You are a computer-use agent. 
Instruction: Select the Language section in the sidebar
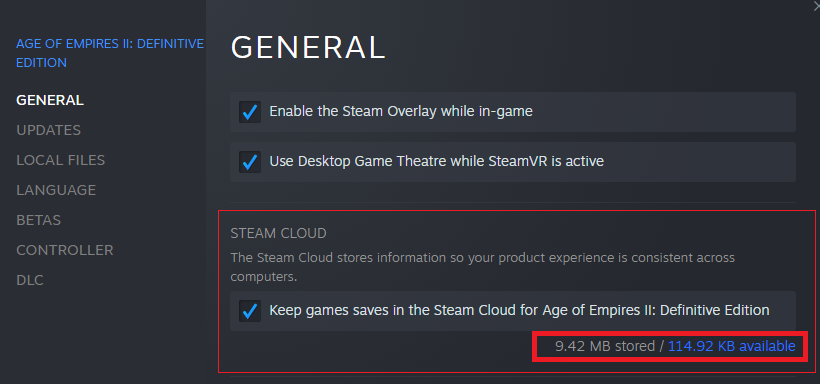56,190
